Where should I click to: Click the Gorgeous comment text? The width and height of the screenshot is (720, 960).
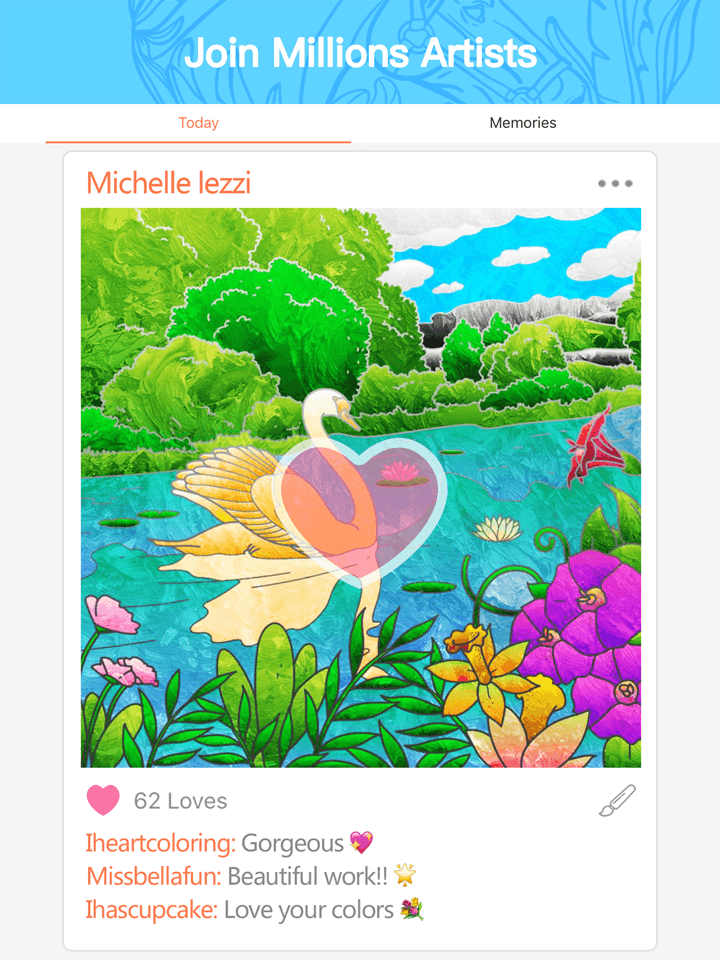click(292, 844)
